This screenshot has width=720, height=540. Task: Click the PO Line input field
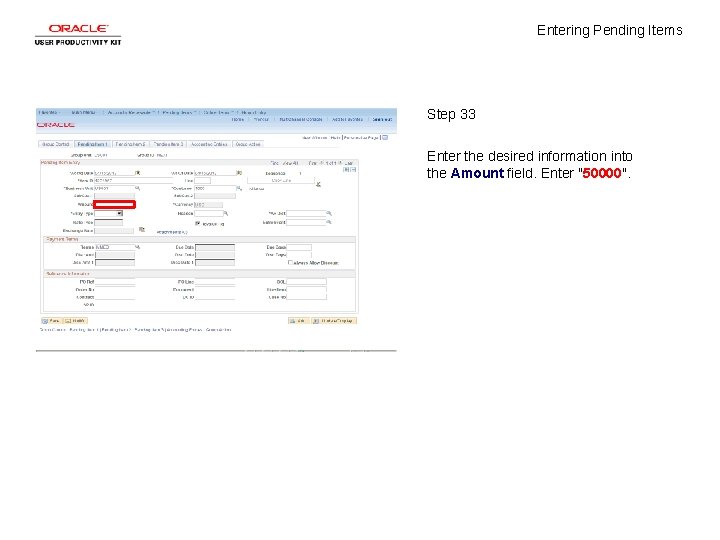(x=214, y=281)
